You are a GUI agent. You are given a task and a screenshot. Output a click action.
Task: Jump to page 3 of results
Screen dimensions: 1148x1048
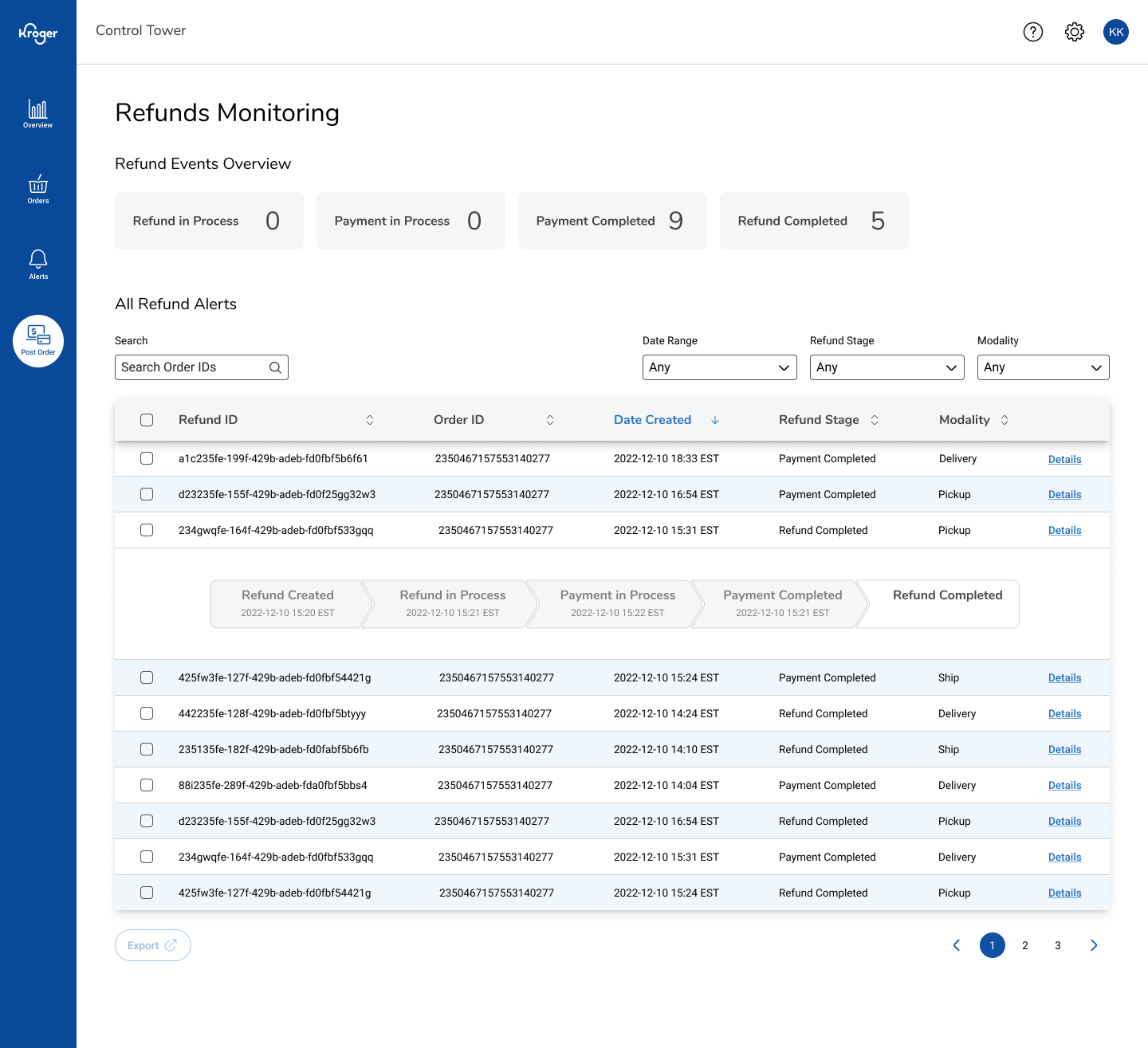1057,945
